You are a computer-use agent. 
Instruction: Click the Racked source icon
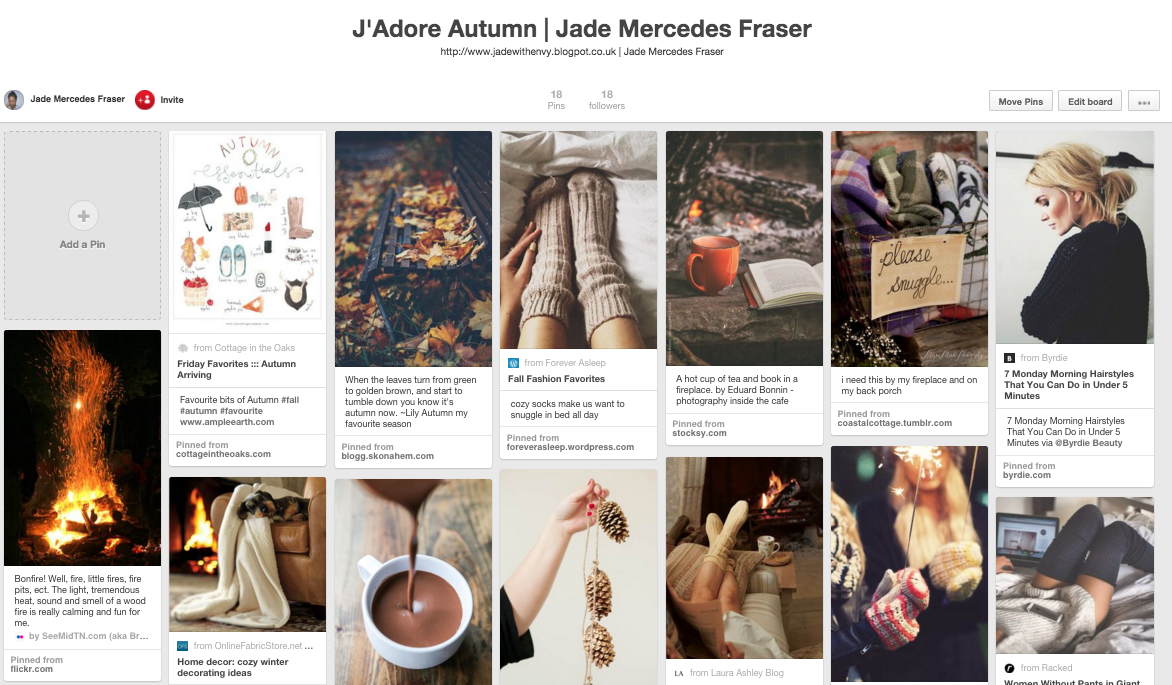[1009, 668]
